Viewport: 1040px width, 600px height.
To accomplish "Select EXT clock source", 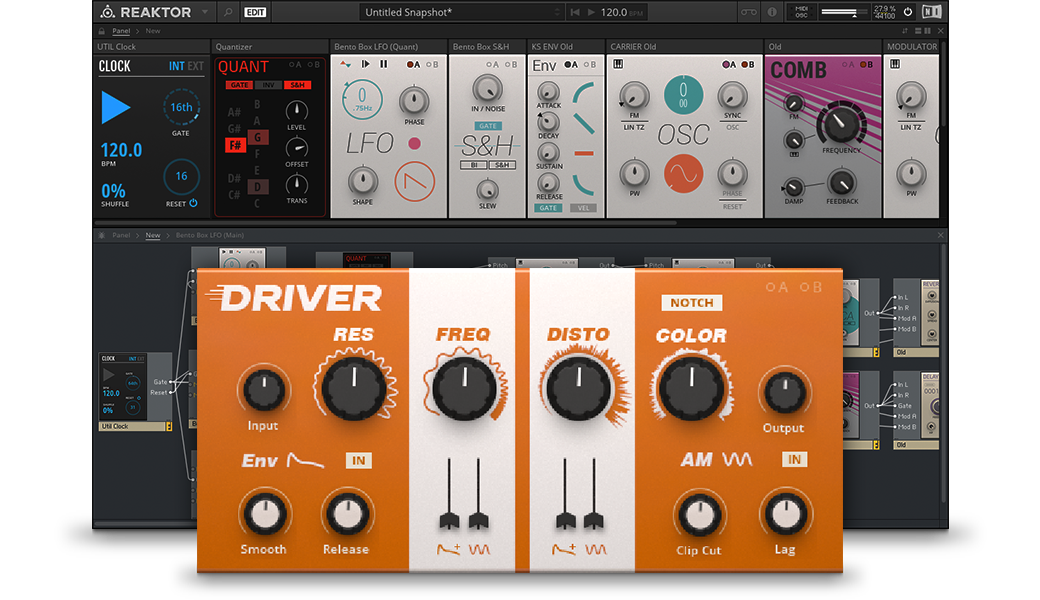I will pyautogui.click(x=196, y=66).
